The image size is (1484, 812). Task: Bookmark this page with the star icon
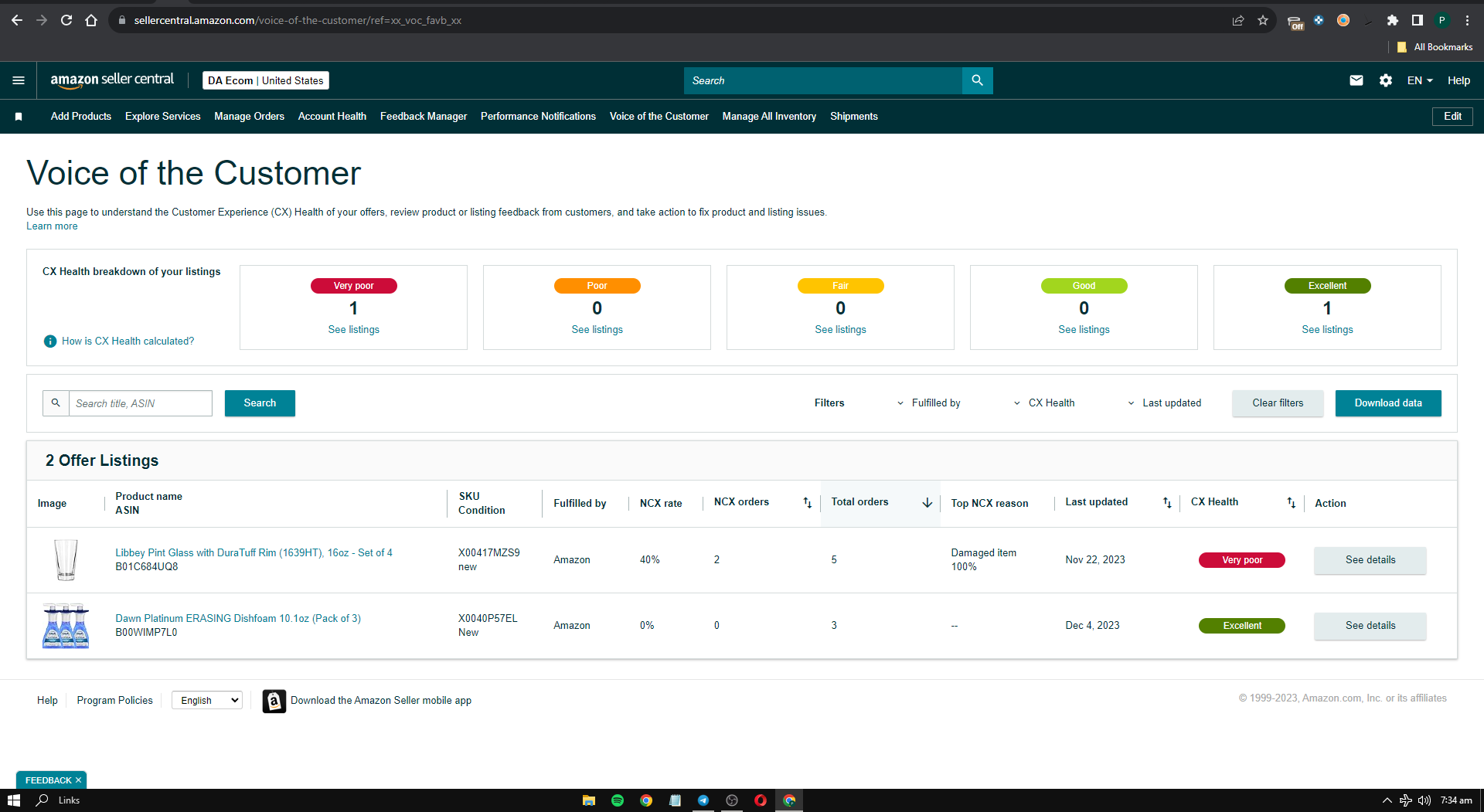[1263, 20]
